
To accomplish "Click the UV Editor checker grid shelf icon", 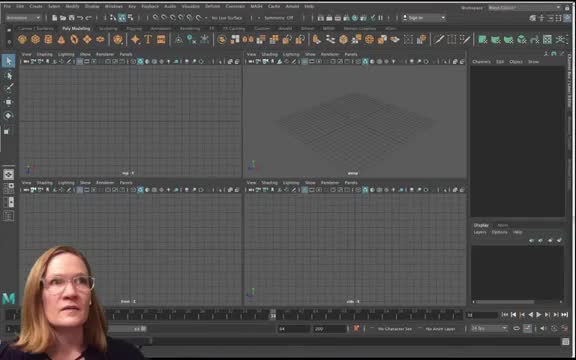I will click(x=547, y=39).
